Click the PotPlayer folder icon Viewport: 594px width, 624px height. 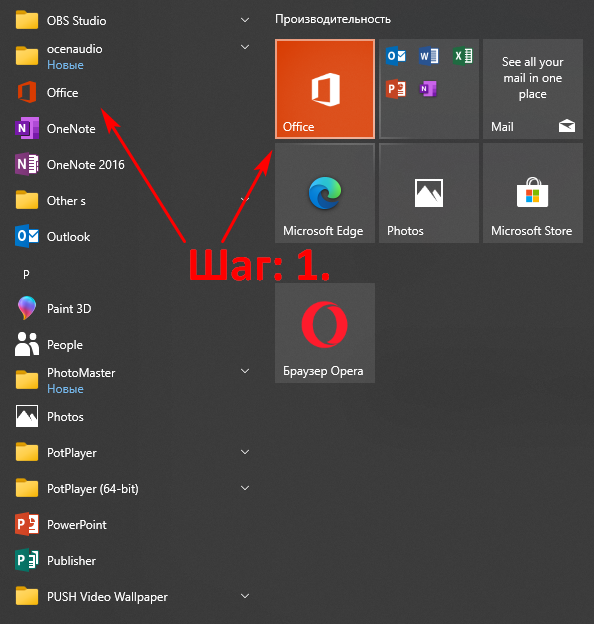click(x=27, y=452)
